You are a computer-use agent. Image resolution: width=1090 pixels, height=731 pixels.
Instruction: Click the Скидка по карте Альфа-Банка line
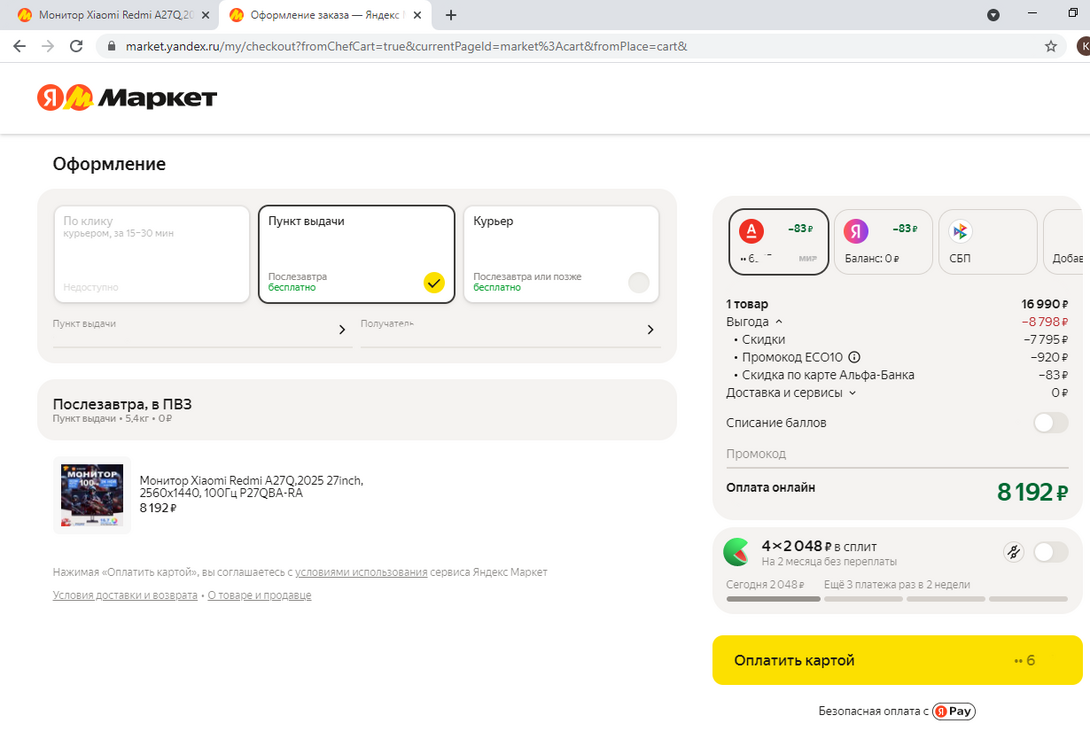point(897,375)
